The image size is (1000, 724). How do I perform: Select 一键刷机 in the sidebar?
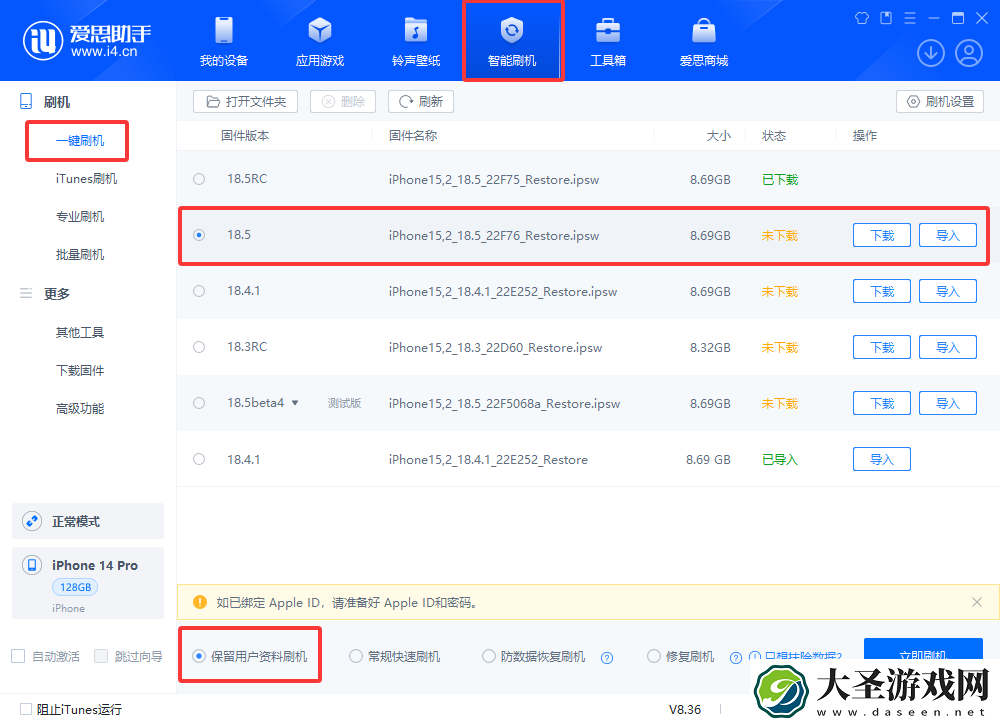pos(80,140)
